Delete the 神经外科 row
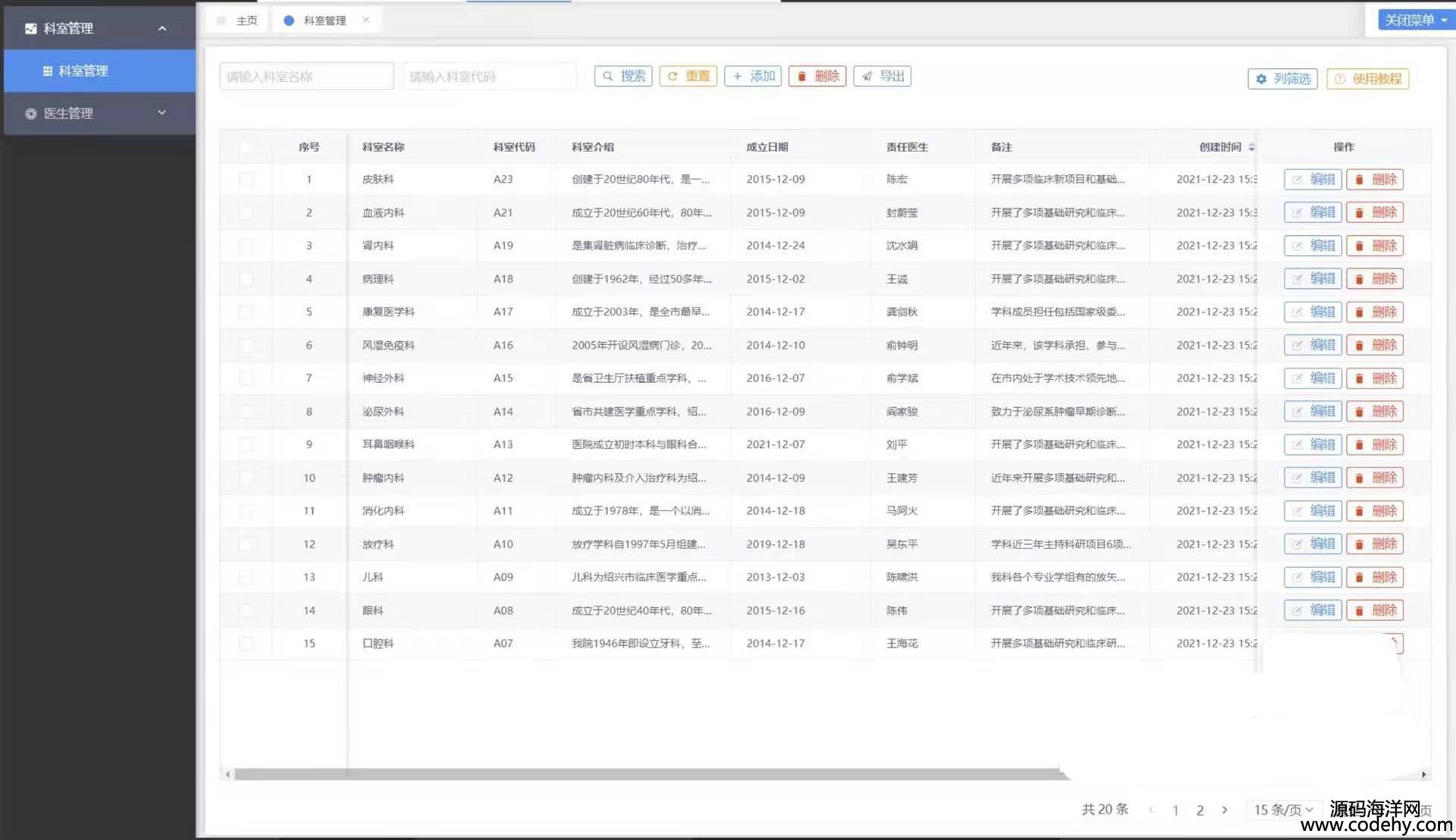 click(x=1375, y=378)
